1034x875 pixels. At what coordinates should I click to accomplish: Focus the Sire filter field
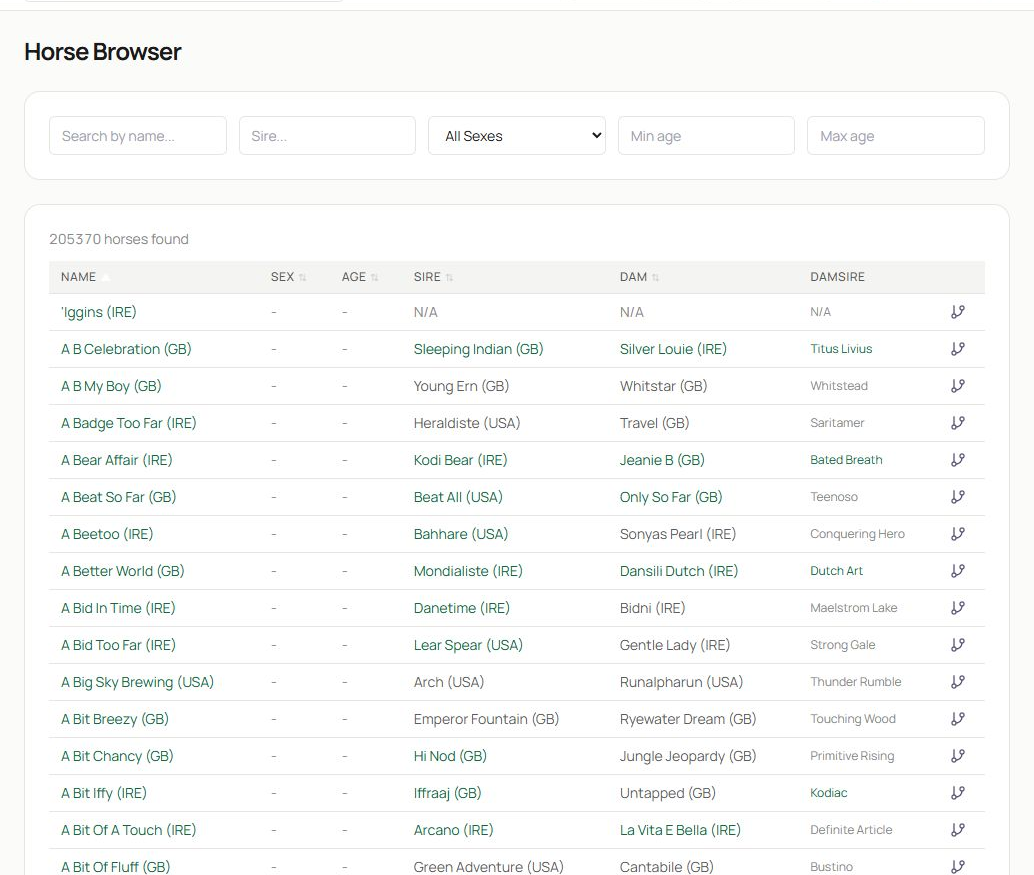coord(327,136)
